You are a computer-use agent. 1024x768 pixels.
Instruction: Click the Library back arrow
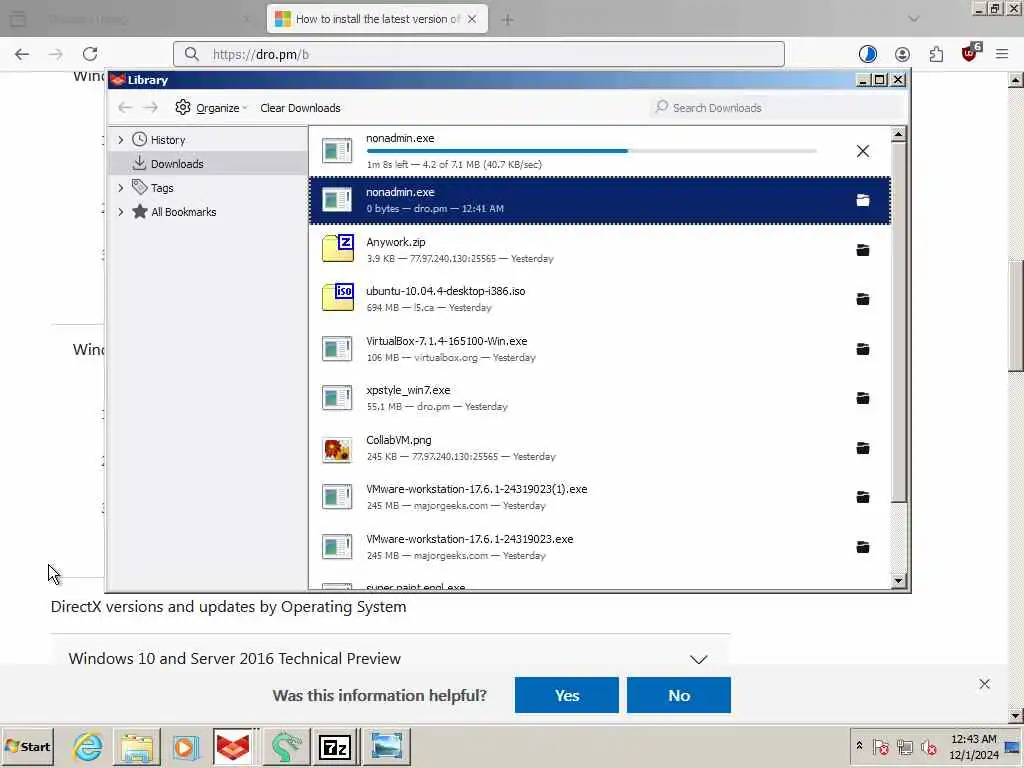125,108
